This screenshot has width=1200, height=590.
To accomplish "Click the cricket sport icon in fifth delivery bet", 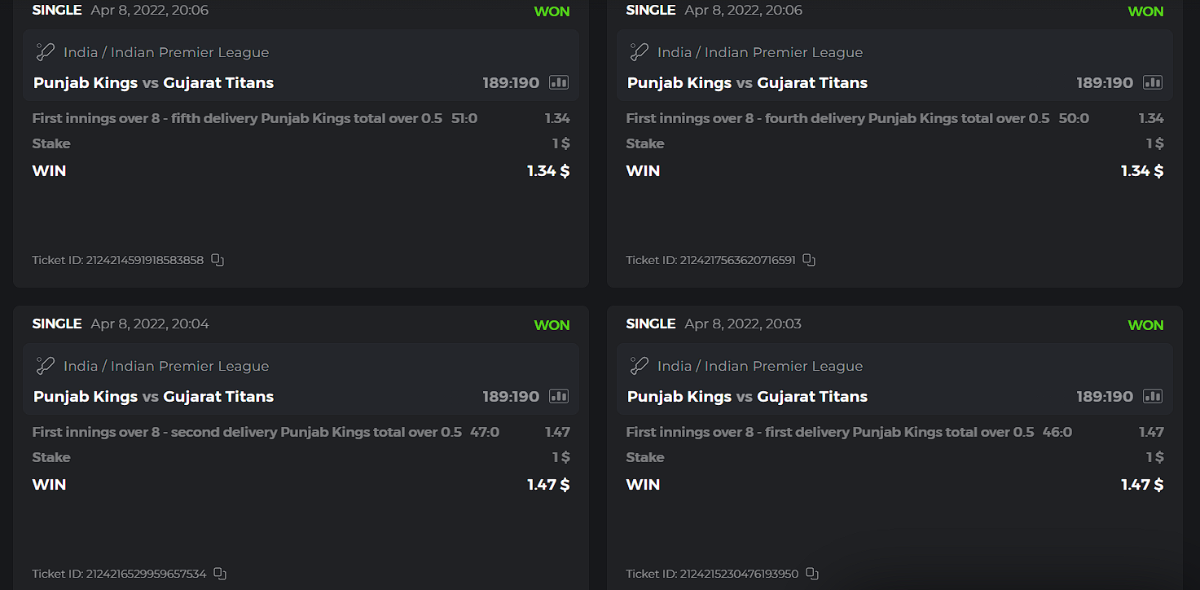I will coord(45,52).
